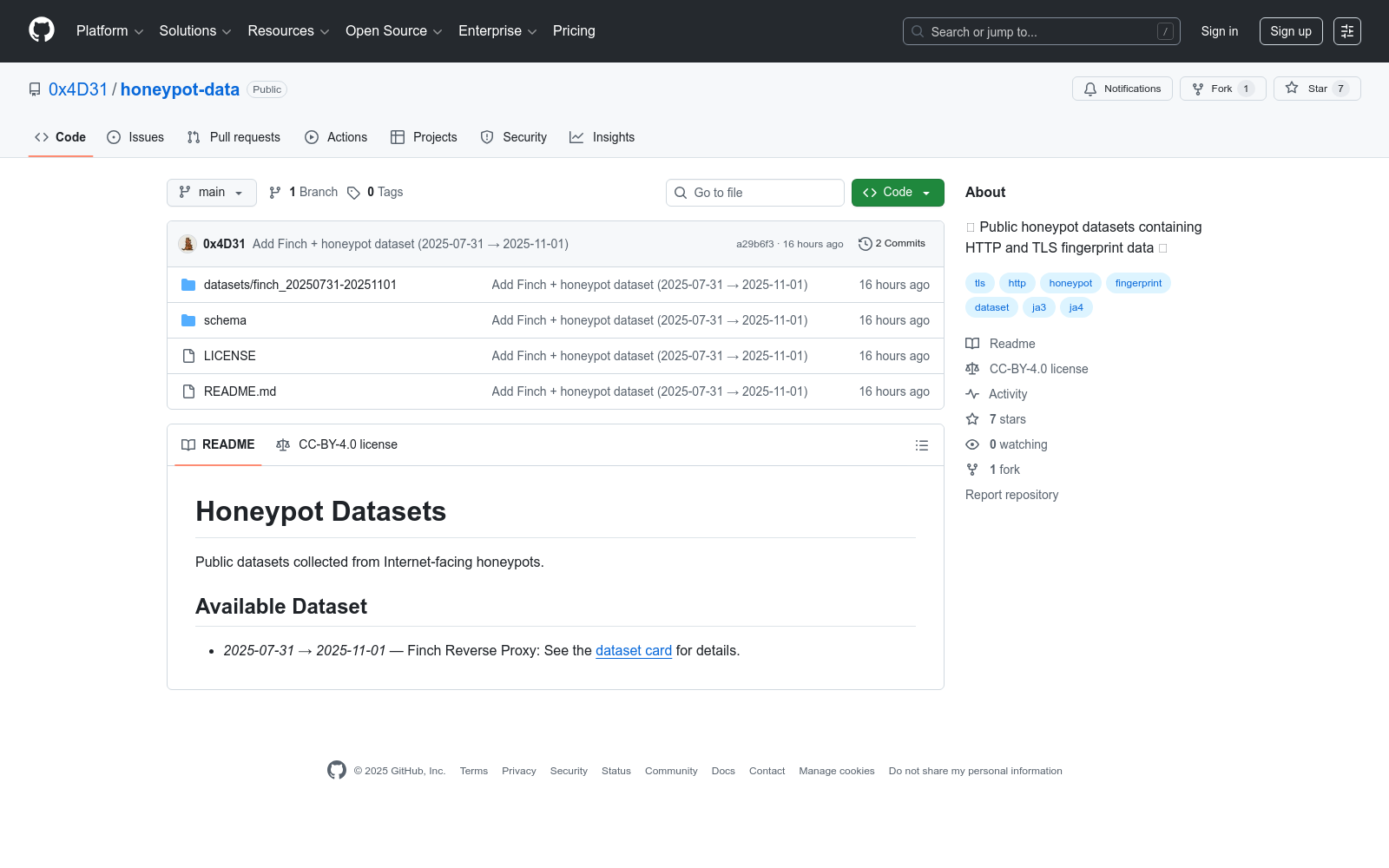Switch to the Issues tab
Image resolution: width=1389 pixels, height=868 pixels.
[x=135, y=137]
